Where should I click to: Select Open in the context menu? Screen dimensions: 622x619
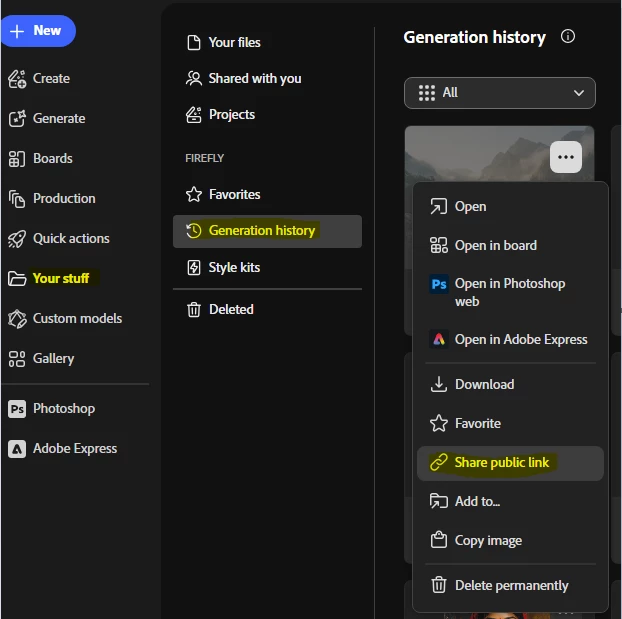pos(510,207)
